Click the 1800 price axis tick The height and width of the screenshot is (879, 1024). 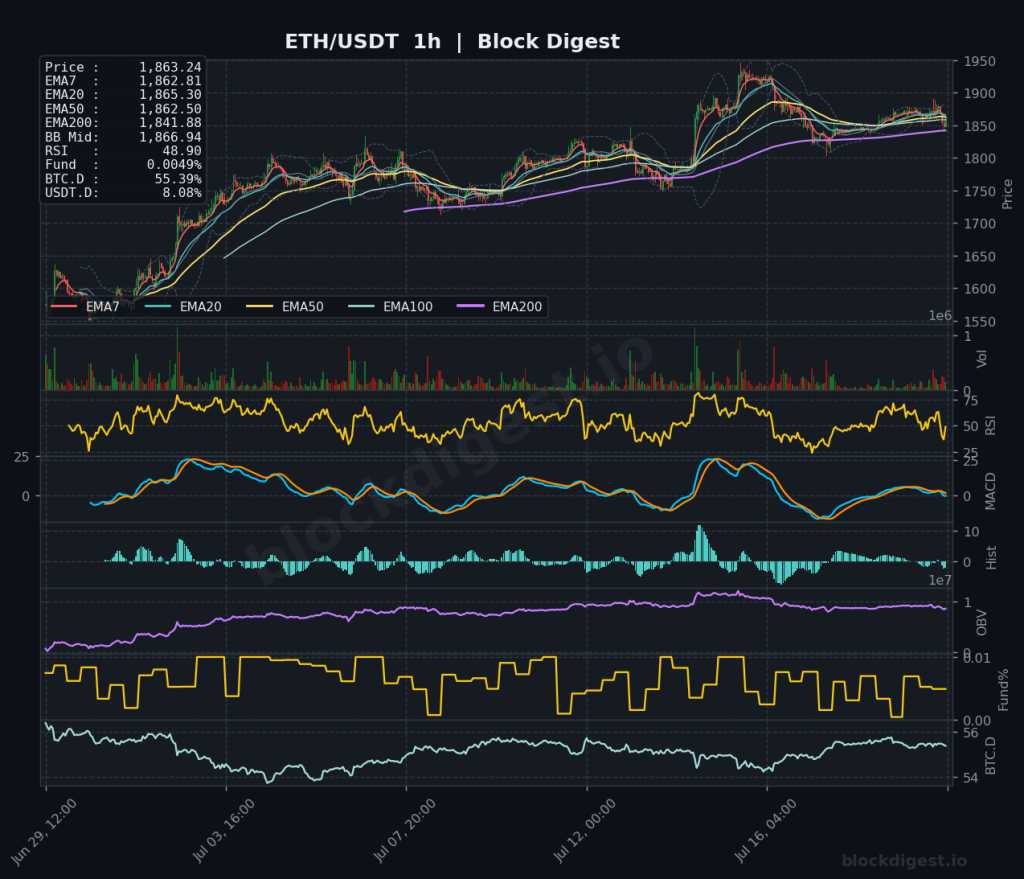(980, 159)
